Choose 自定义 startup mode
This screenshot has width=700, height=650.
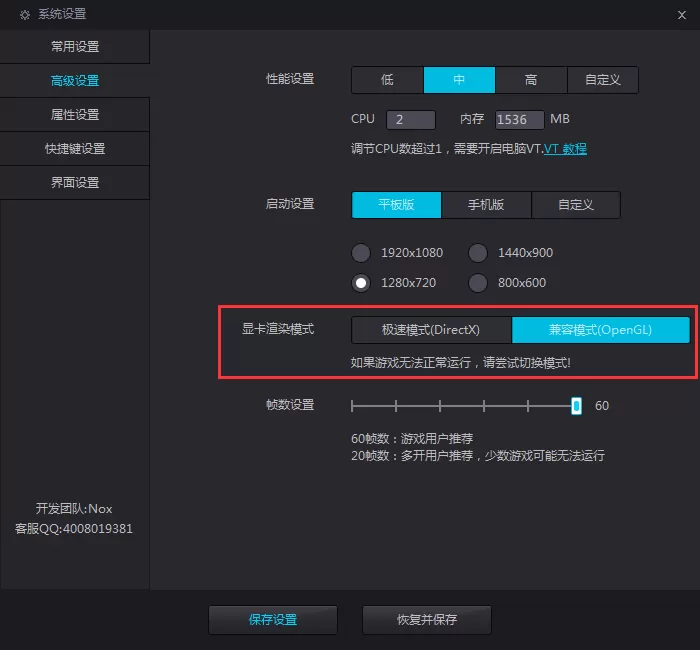pyautogui.click(x=576, y=205)
